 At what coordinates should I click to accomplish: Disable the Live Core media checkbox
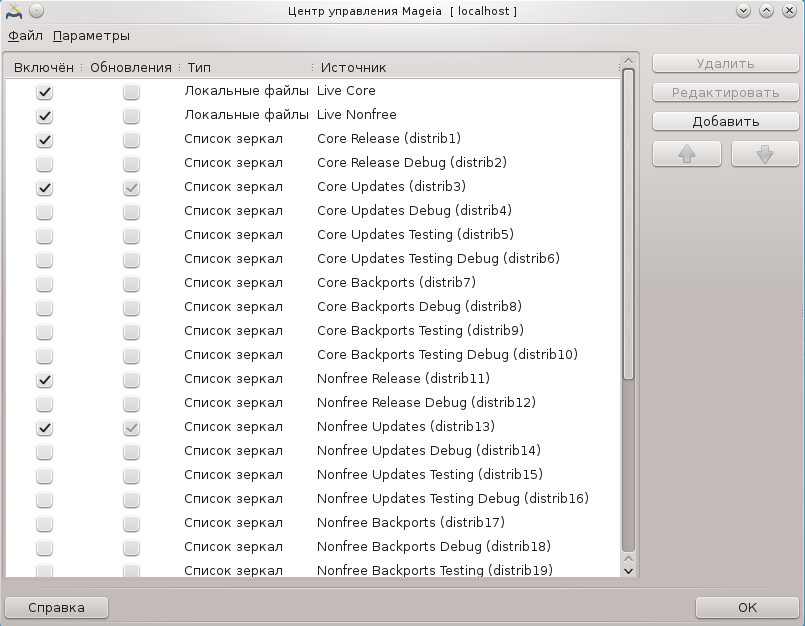[45, 92]
